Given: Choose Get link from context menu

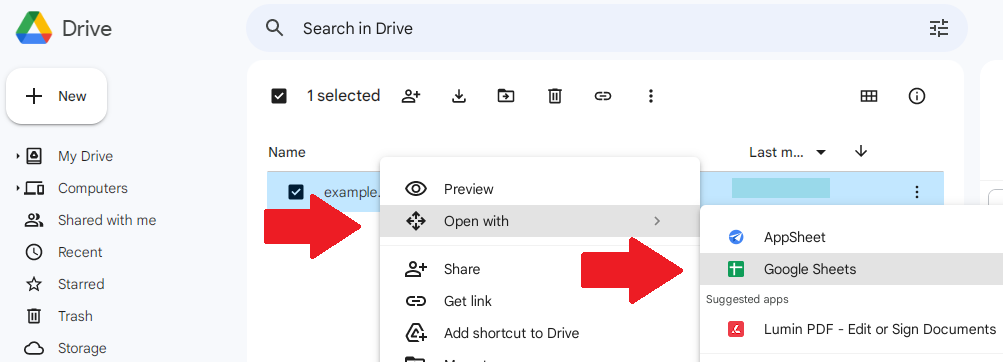Looking at the screenshot, I should 540,301.
